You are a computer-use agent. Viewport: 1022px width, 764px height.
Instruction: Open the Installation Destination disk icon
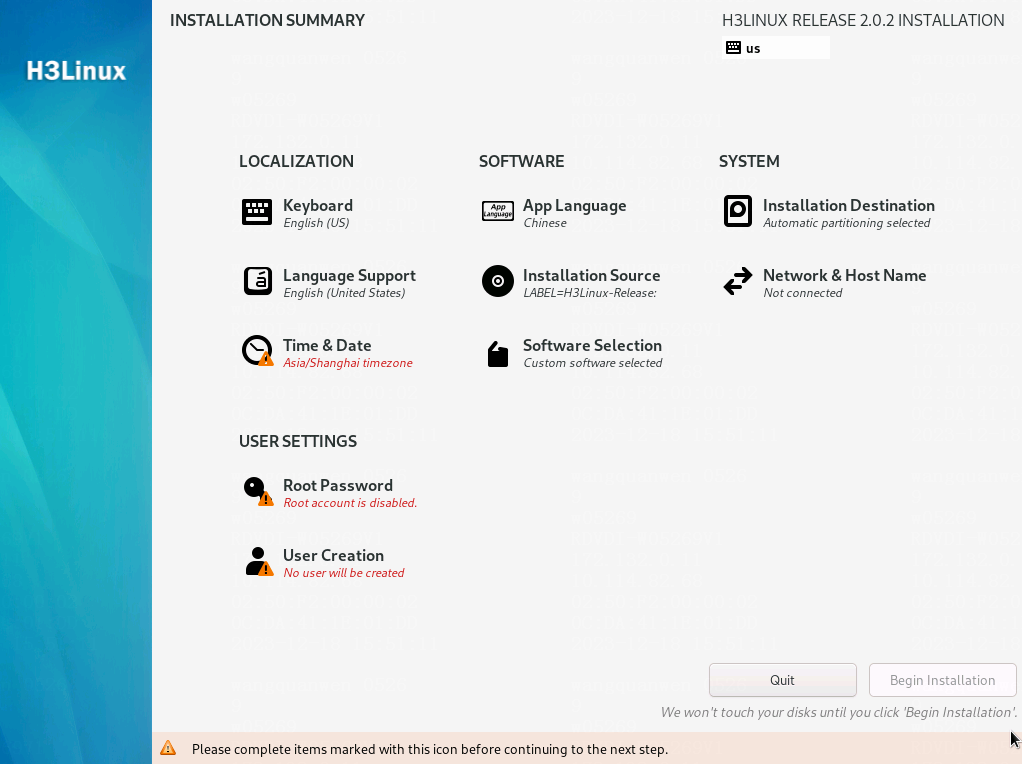coord(738,211)
